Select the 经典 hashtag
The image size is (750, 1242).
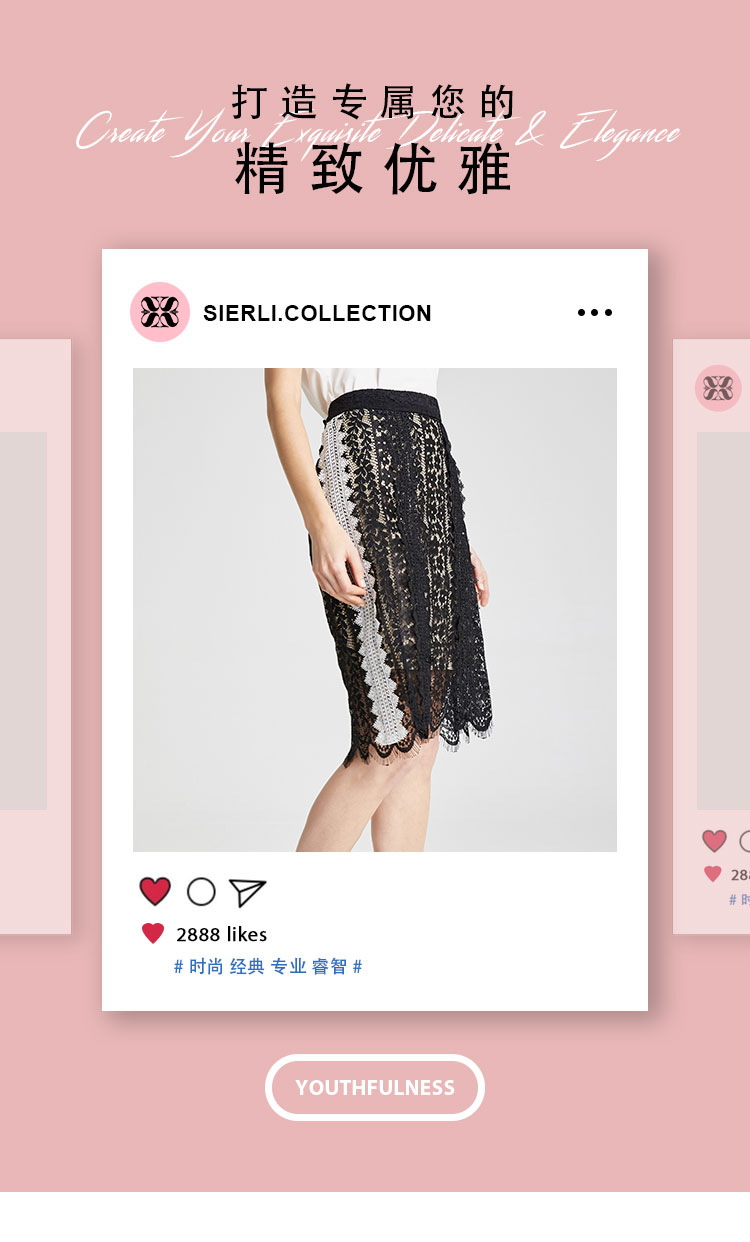[x=248, y=967]
